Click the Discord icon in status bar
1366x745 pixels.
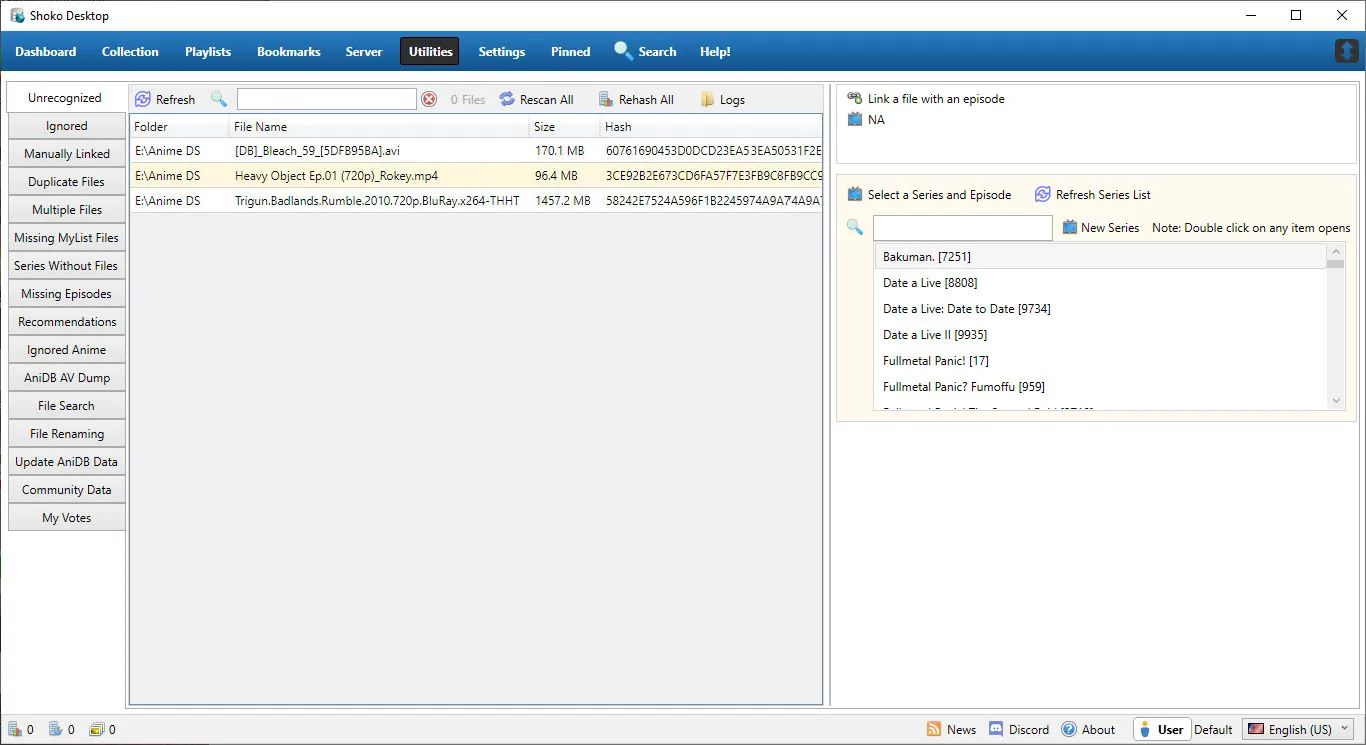point(996,729)
